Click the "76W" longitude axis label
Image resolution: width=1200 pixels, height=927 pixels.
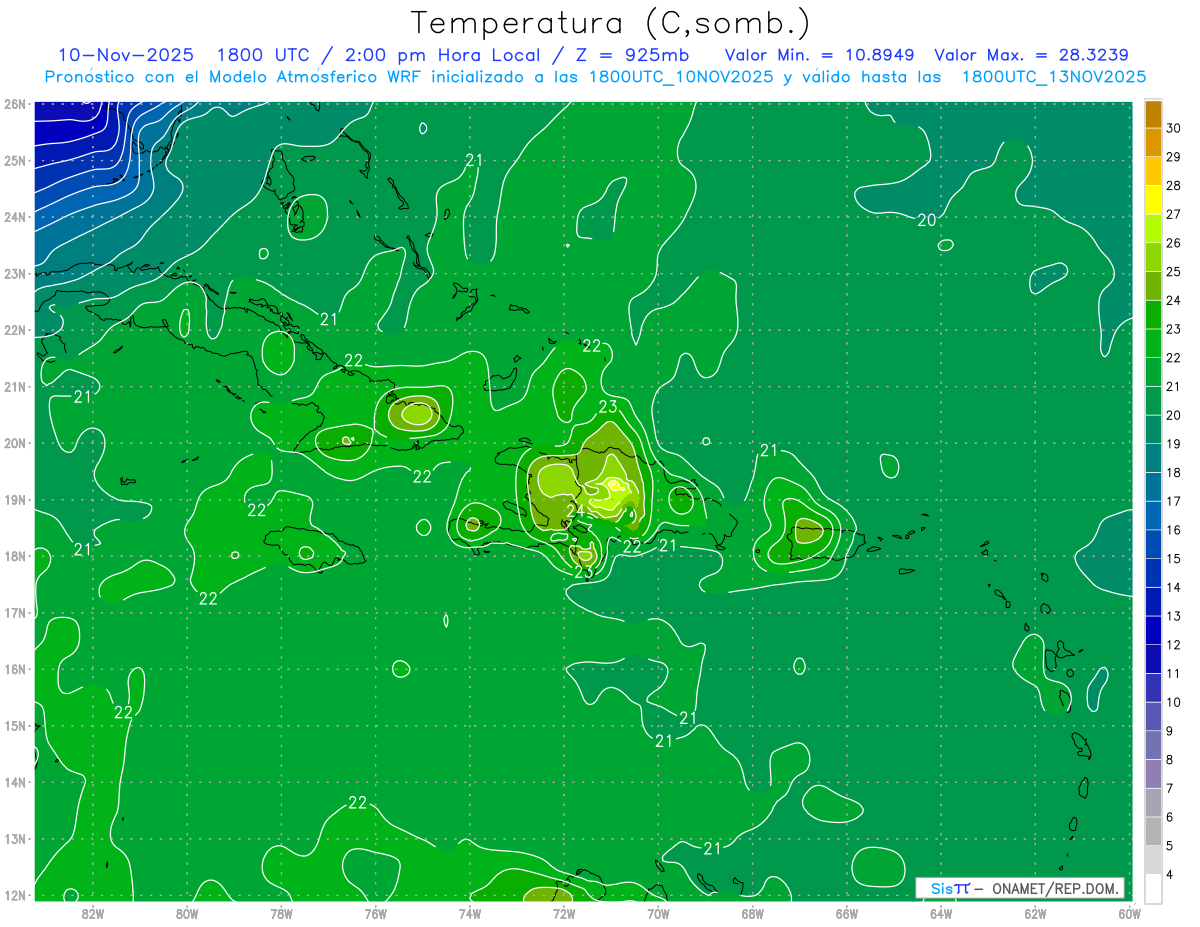pyautogui.click(x=375, y=913)
